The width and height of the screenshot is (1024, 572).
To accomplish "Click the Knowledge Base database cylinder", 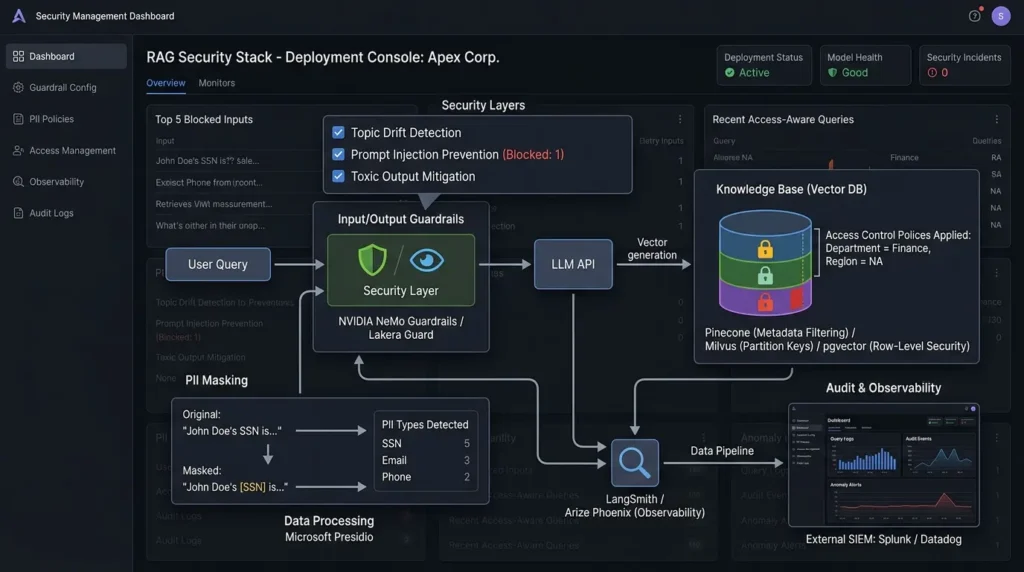I will coord(765,262).
